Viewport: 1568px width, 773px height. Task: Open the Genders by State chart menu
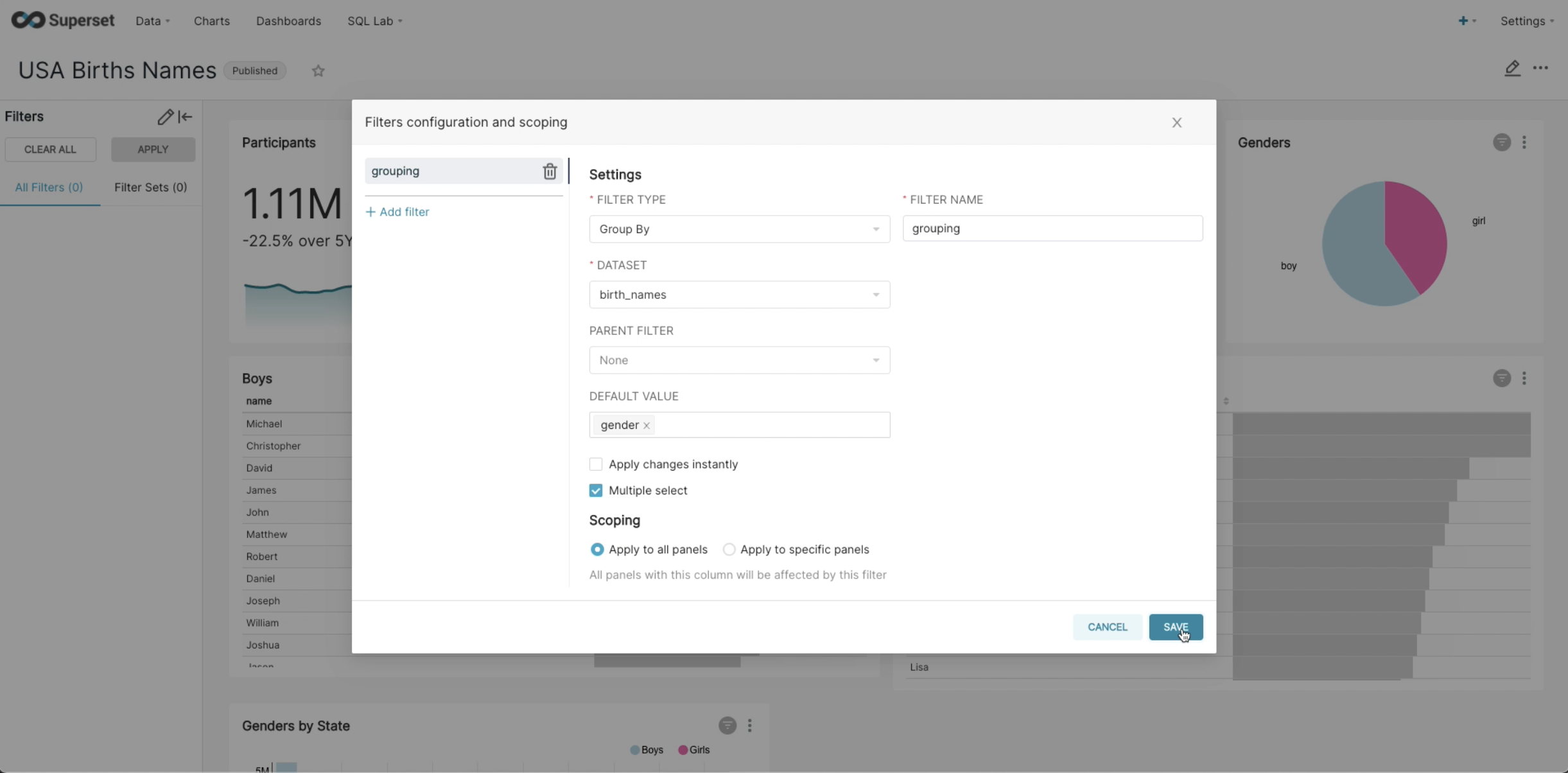pos(749,726)
